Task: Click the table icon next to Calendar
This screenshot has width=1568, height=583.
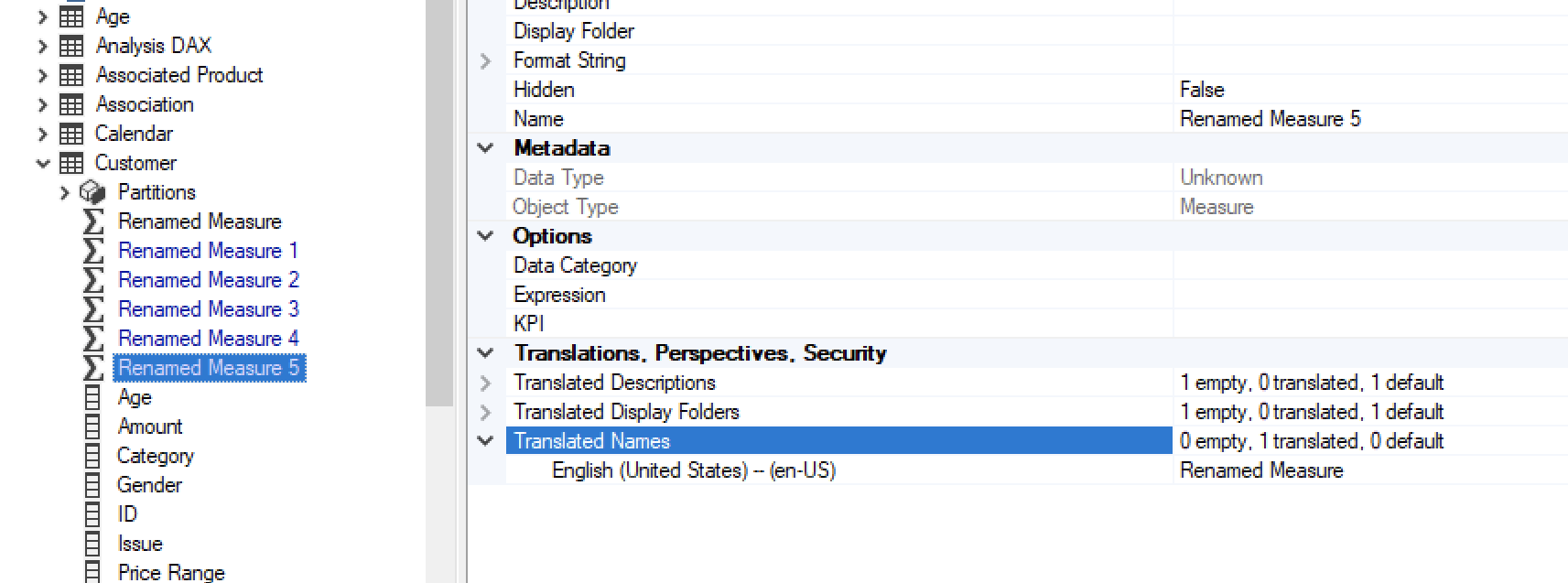Action: [70, 133]
